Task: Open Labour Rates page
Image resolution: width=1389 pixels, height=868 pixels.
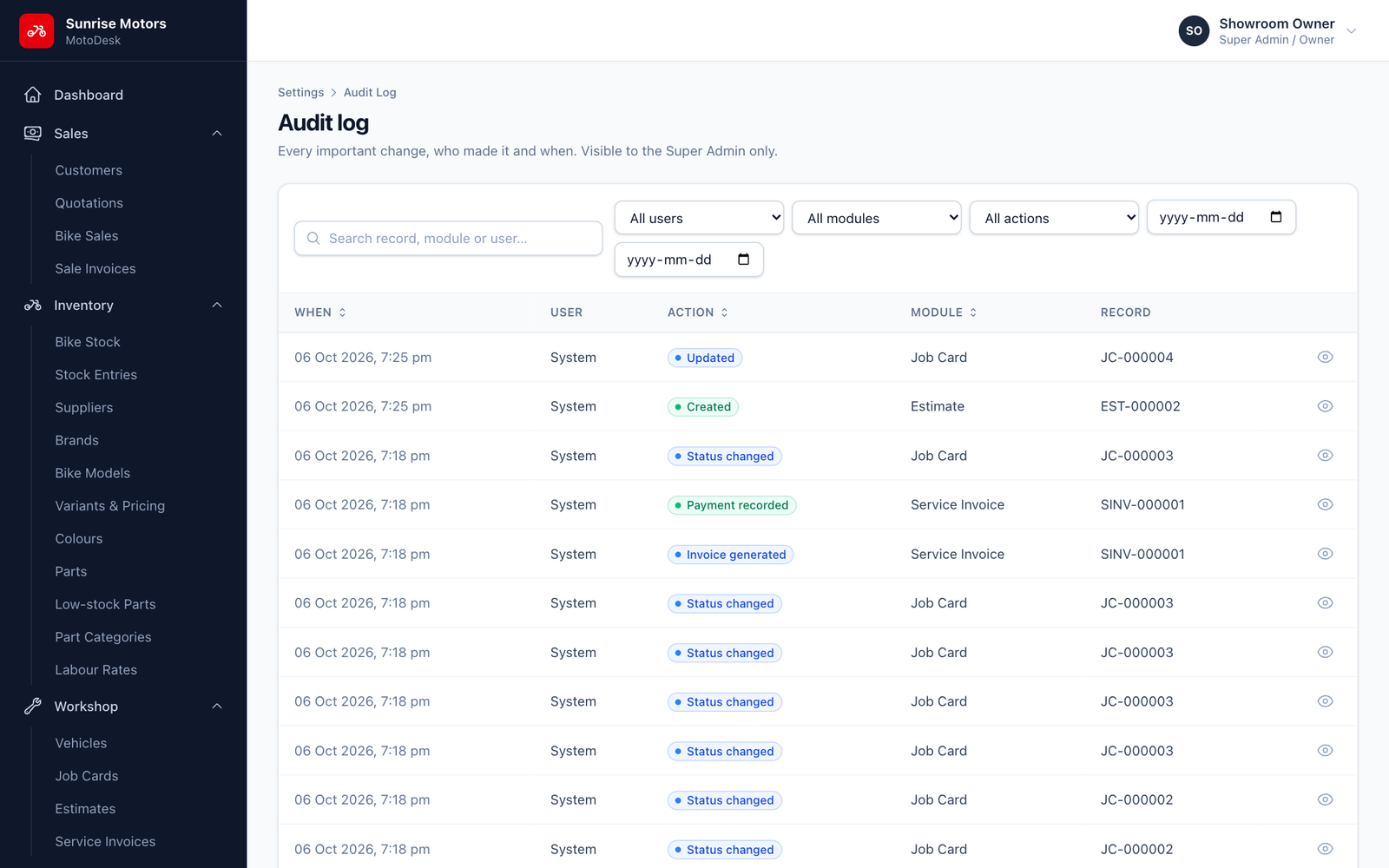Action: coord(96,670)
